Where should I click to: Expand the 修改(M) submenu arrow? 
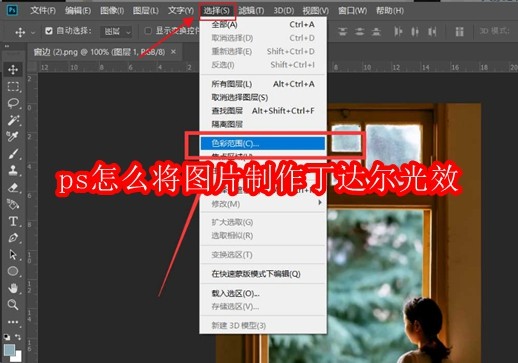pos(320,202)
